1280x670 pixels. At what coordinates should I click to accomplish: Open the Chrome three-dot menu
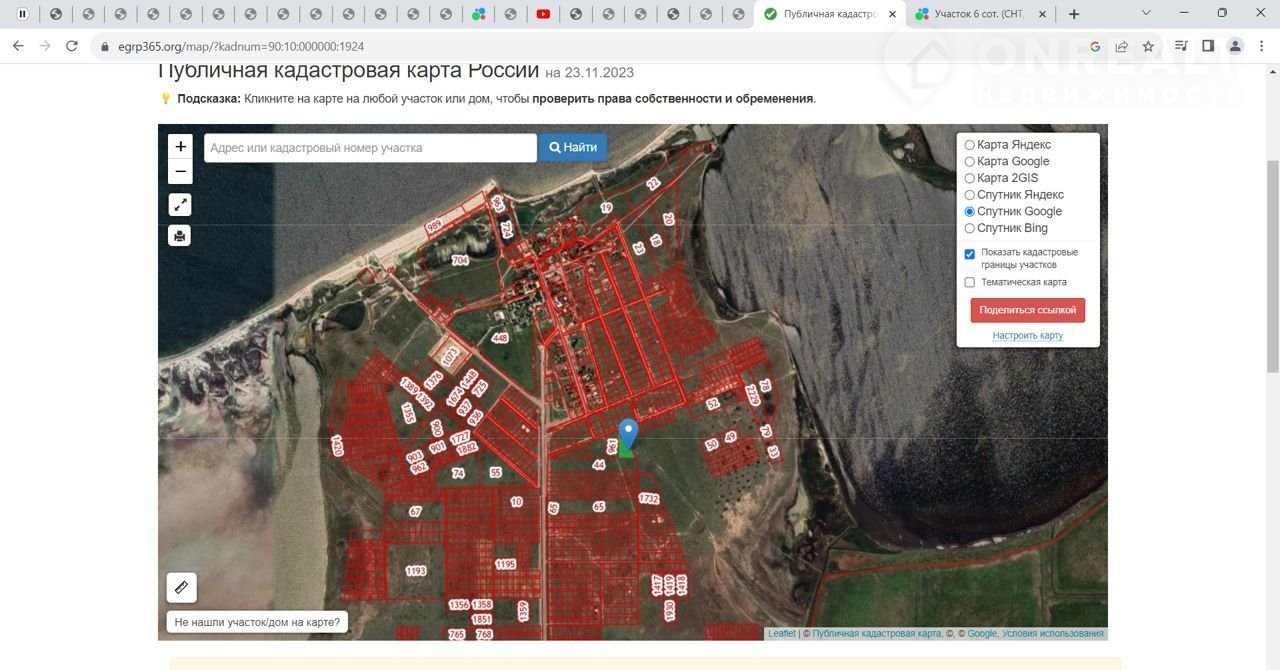(1262, 46)
